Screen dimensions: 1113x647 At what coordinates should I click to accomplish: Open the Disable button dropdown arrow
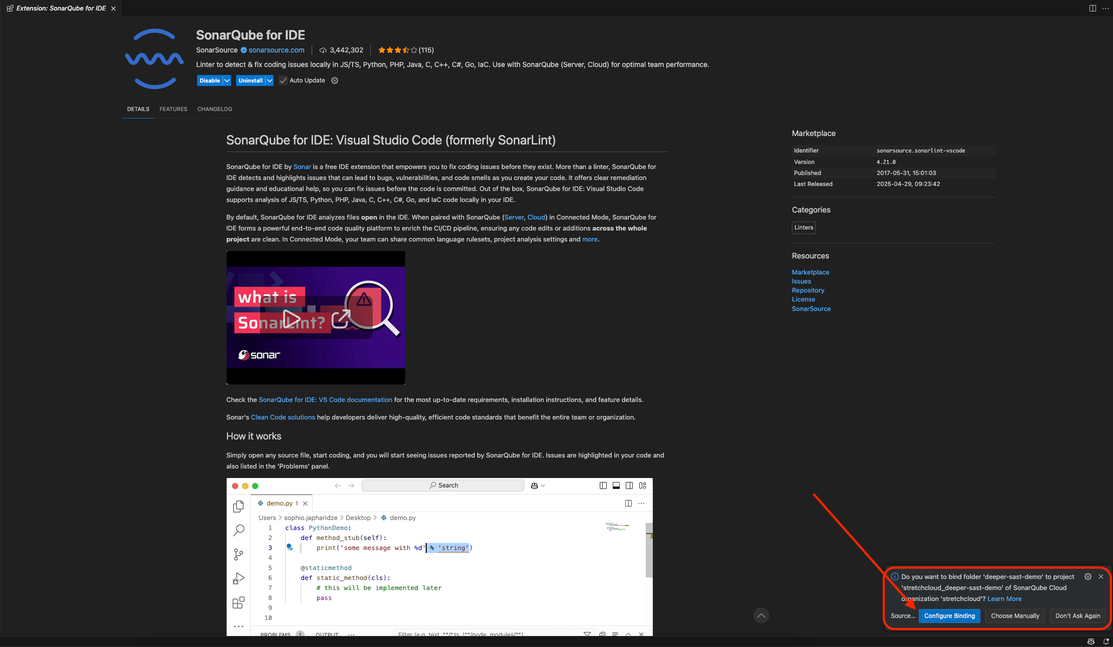coord(226,80)
